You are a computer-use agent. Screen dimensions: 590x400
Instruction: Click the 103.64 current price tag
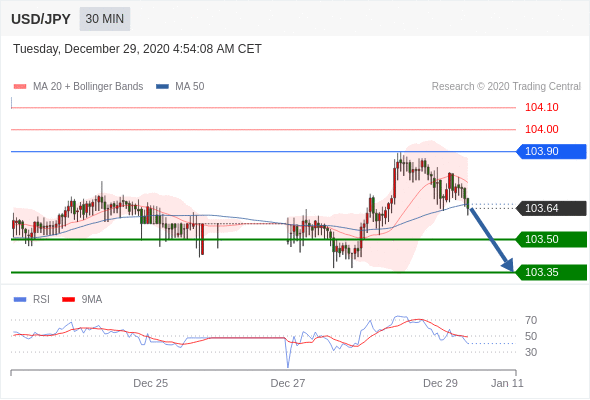click(x=551, y=208)
